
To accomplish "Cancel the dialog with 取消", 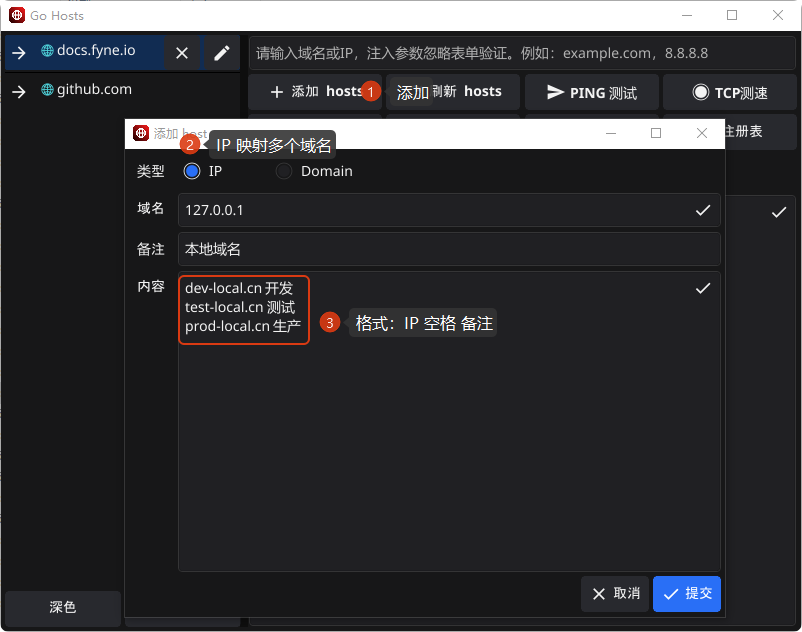I will pyautogui.click(x=614, y=593).
